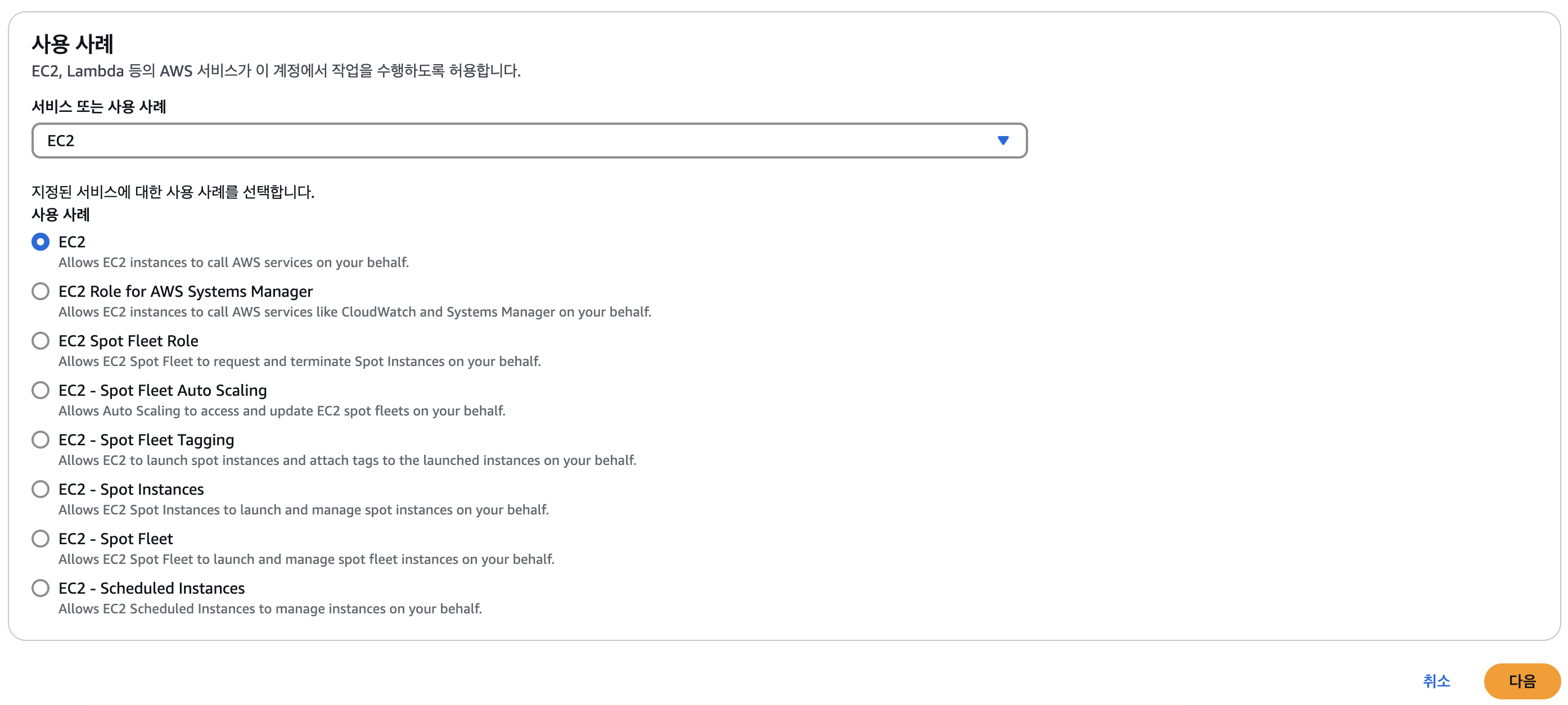Choose EC2 - Scheduled Instances option
The width and height of the screenshot is (1568, 705).
(x=40, y=588)
